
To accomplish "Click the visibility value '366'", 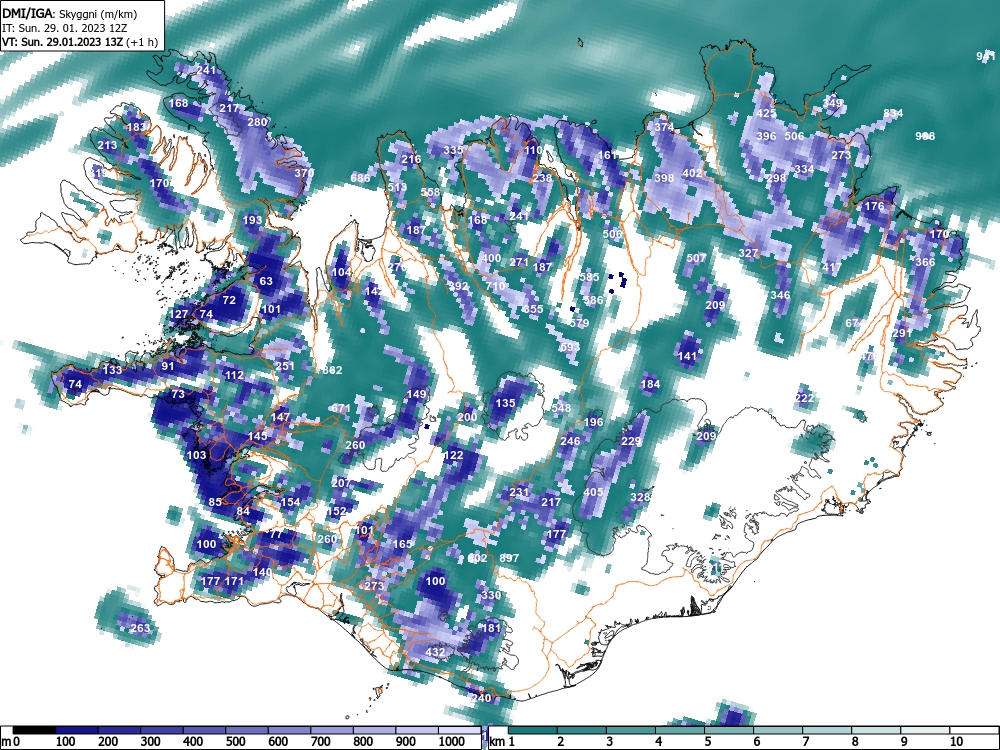I will click(925, 262).
